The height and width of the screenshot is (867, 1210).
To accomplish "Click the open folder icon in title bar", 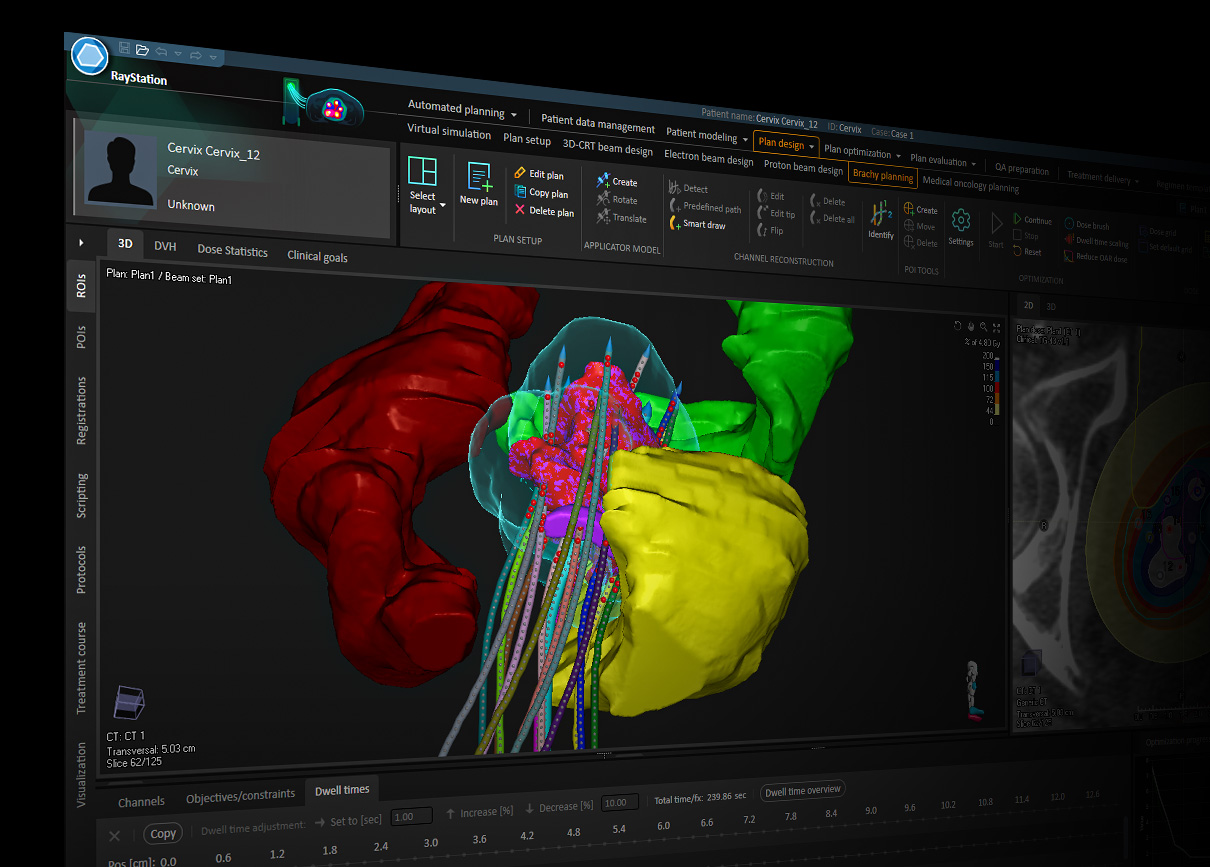I will point(142,49).
